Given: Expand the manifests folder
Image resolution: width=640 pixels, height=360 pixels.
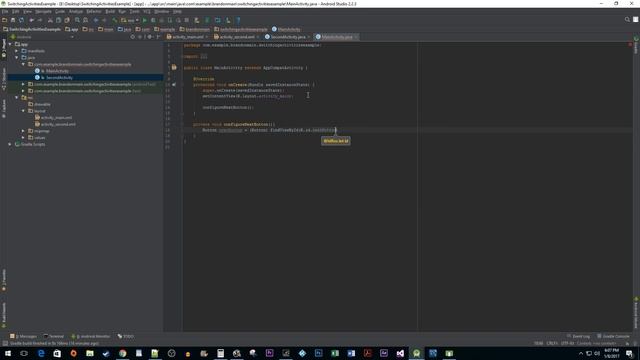Looking at the screenshot, I should click(17, 51).
